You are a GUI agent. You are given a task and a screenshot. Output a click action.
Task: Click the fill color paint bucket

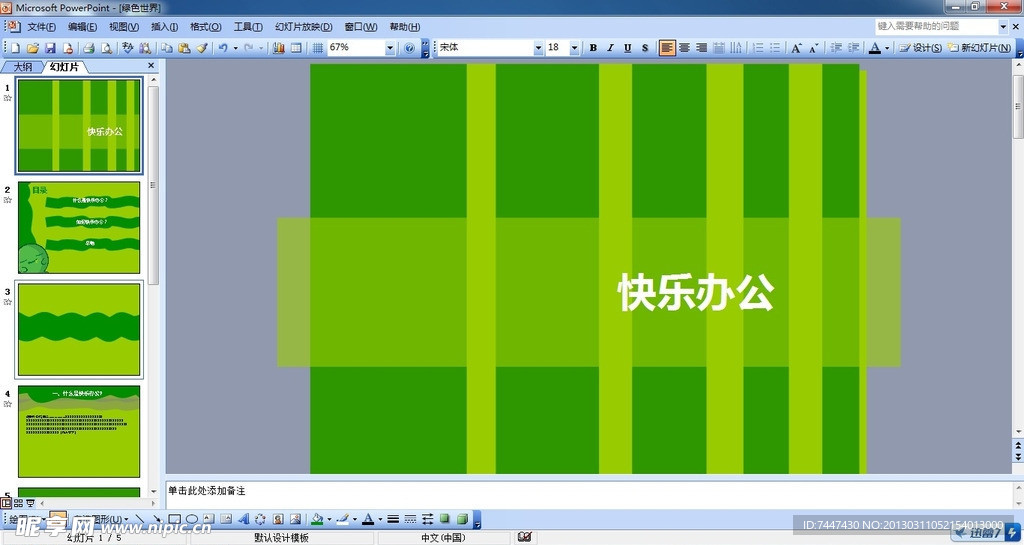click(x=317, y=519)
